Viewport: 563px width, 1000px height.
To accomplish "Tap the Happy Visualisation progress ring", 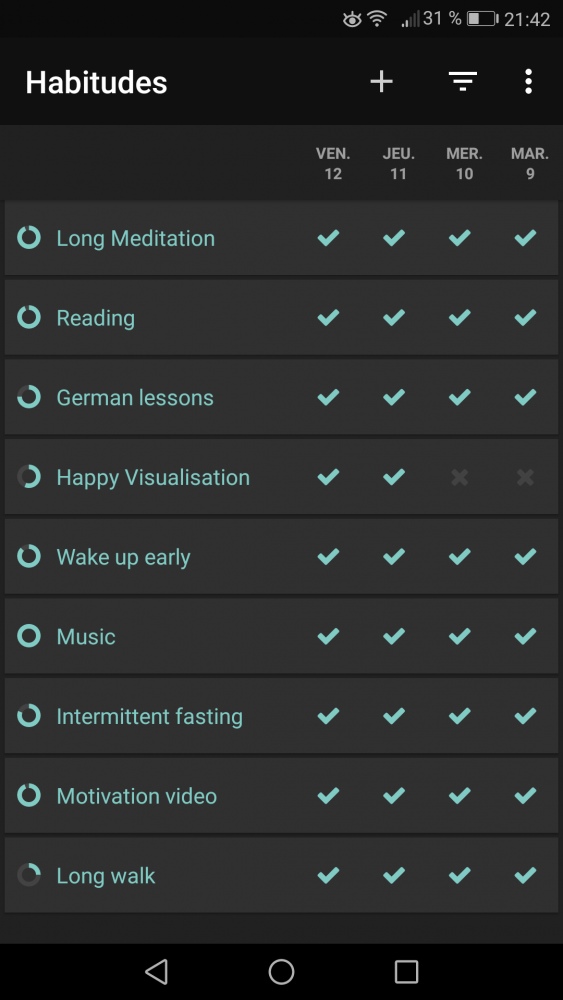I will point(29,476).
